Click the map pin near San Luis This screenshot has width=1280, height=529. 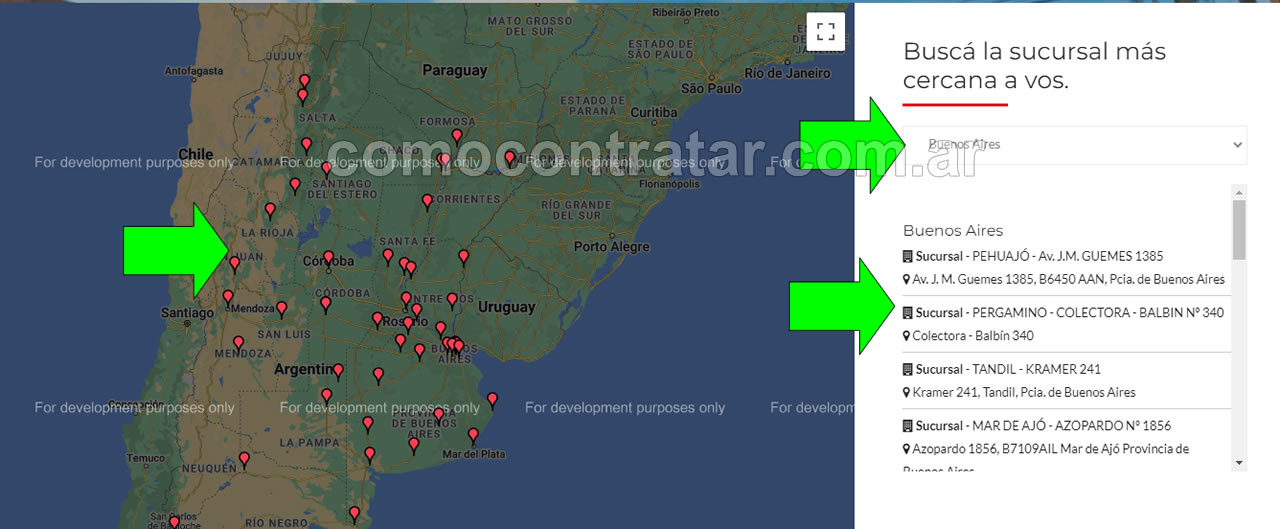(x=282, y=310)
